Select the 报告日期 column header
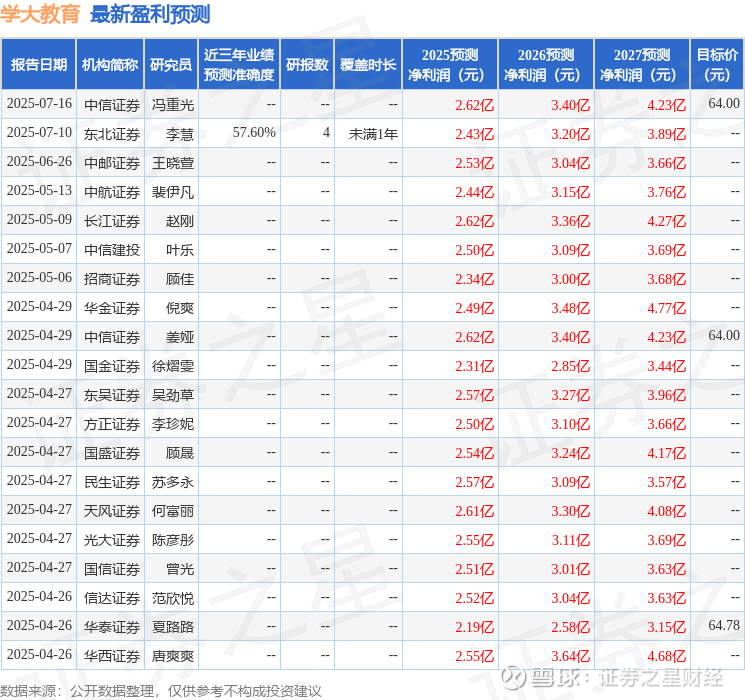The image size is (745, 700). pyautogui.click(x=38, y=65)
